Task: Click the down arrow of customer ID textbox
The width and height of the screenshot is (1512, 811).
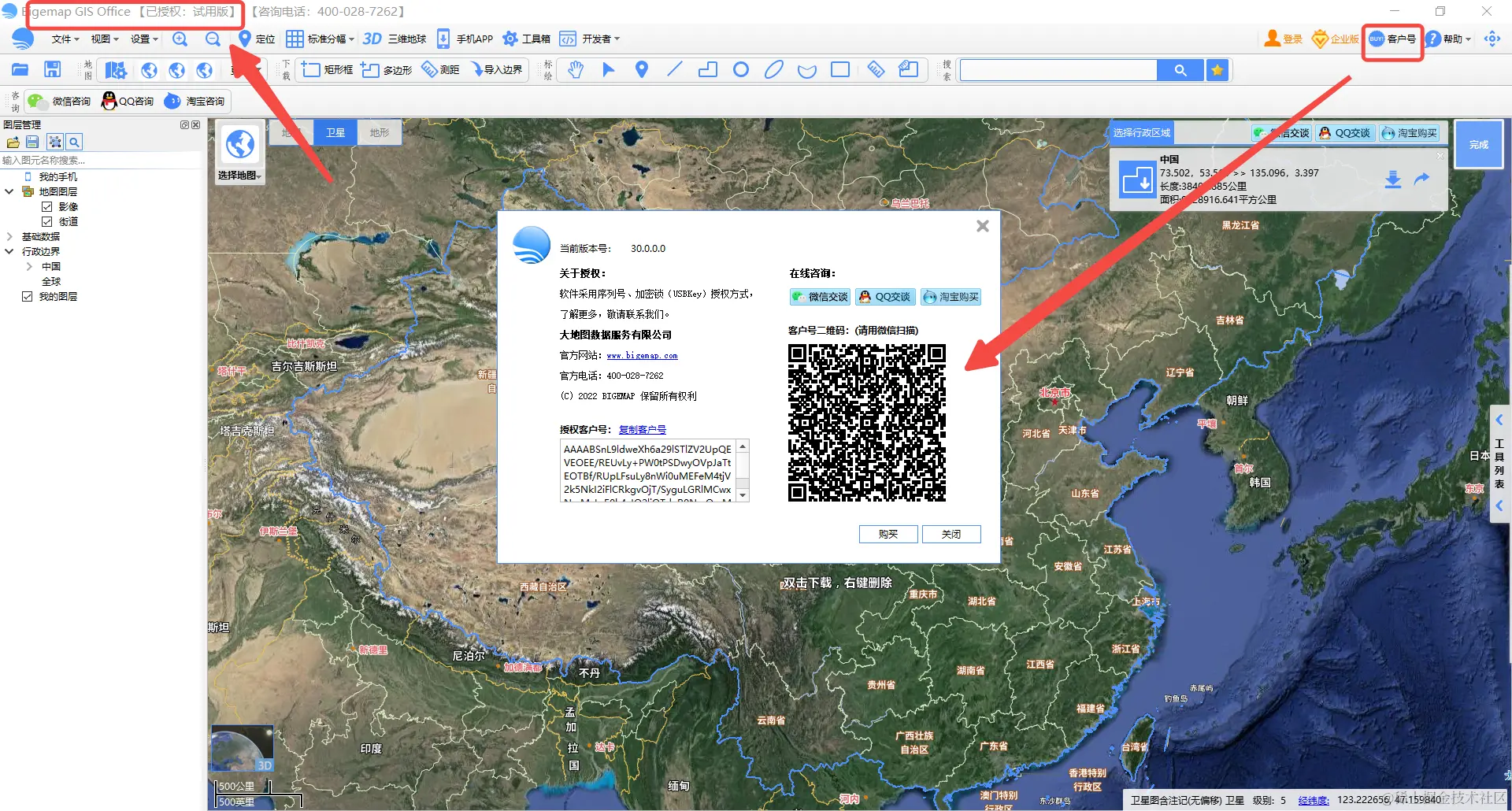Action: [742, 495]
